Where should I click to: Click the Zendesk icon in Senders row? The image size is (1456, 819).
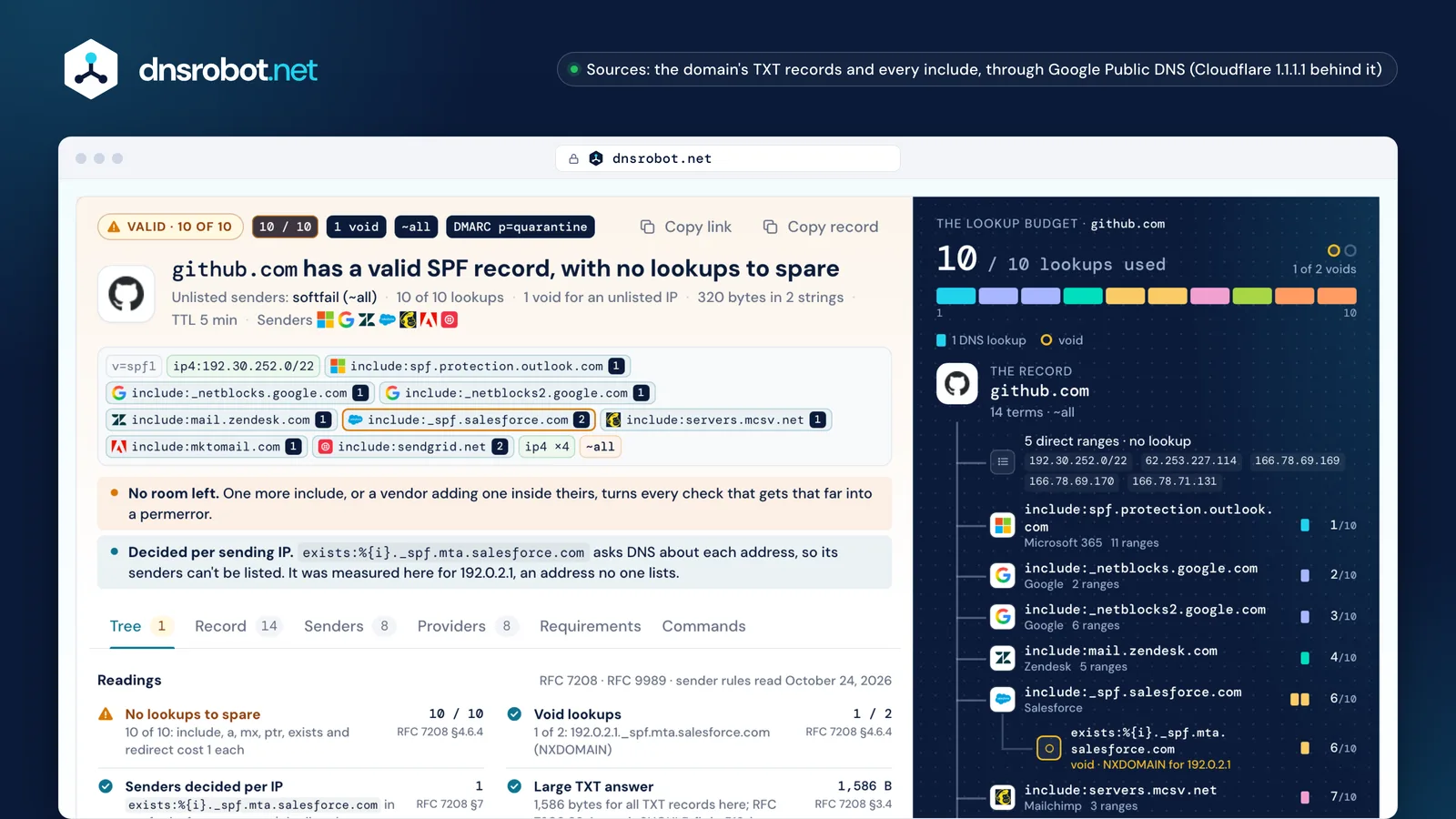pos(367,319)
